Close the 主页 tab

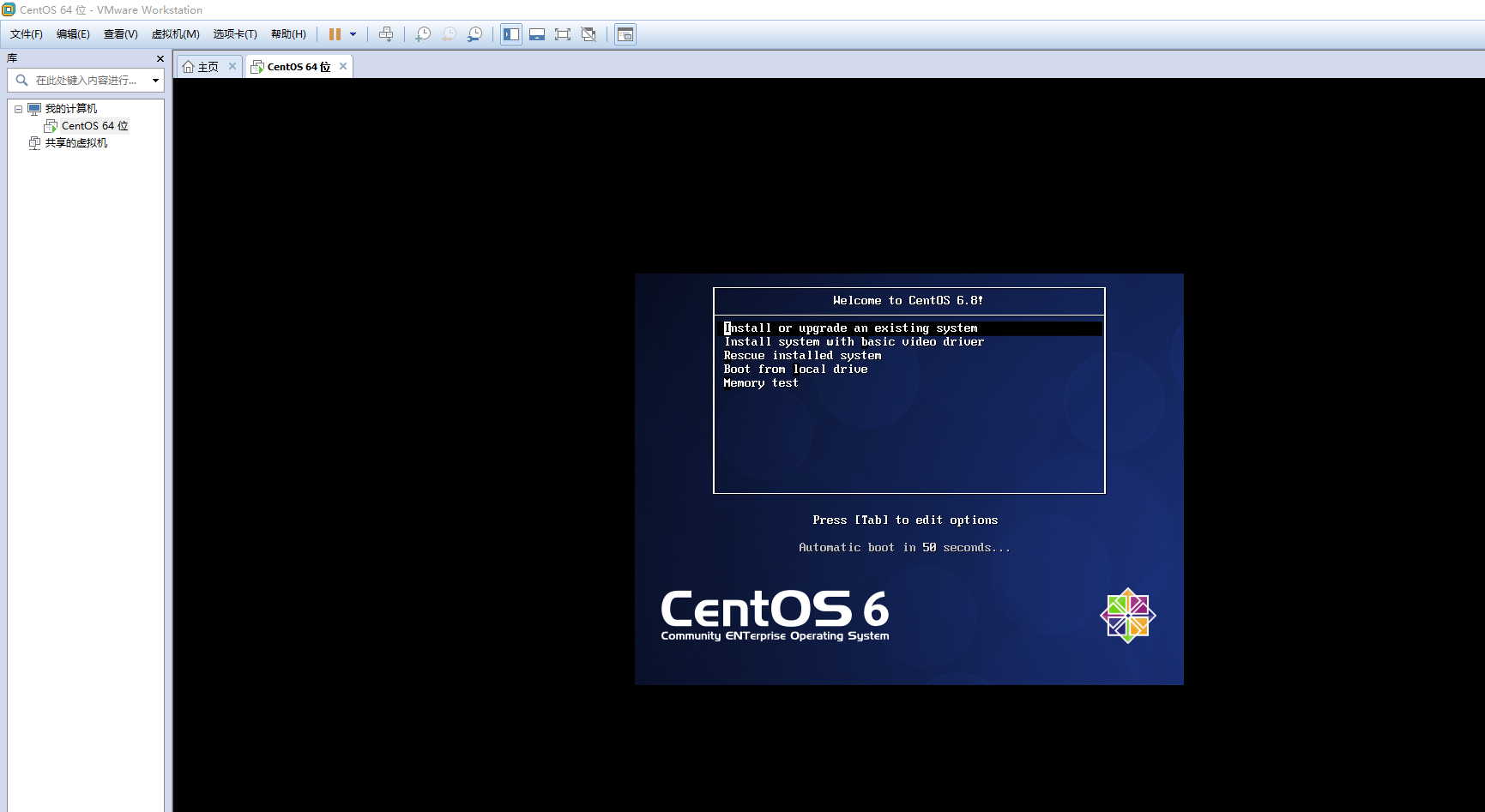point(232,66)
